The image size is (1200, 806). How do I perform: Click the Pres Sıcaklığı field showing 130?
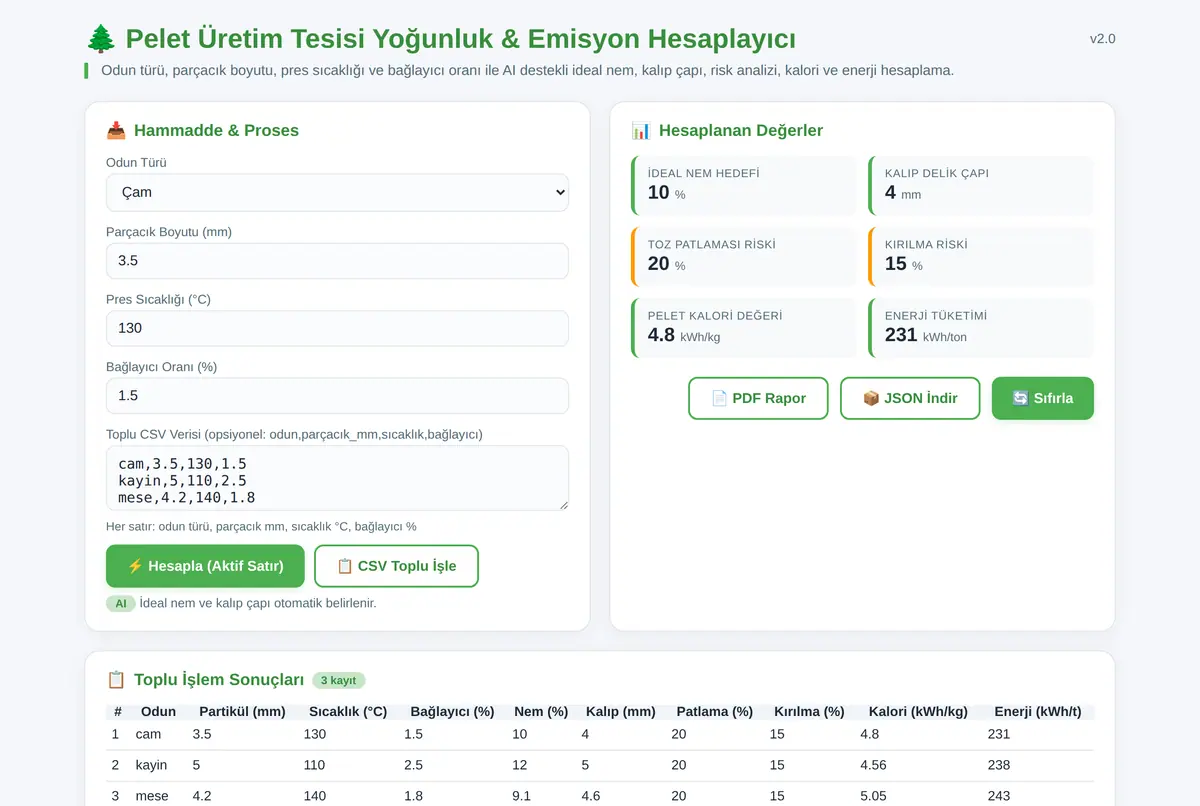pos(337,328)
